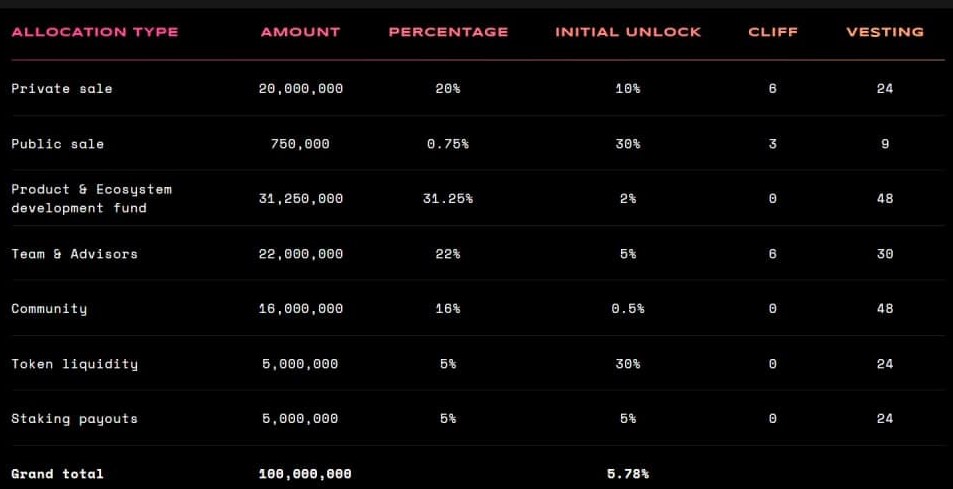Click the 750,000 Public sale amount
953x489 pixels.
[x=300, y=144]
